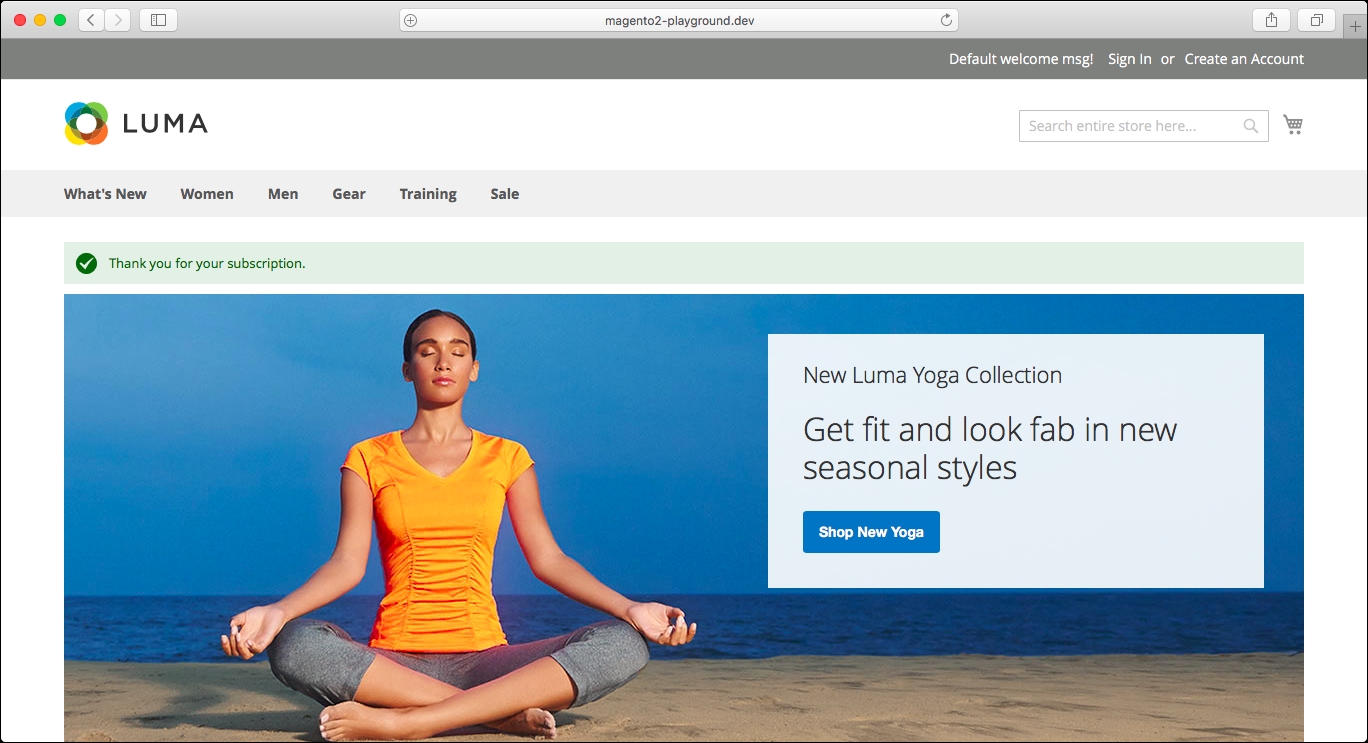Click the green fullscreen window button
The image size is (1368, 743).
coord(60,20)
